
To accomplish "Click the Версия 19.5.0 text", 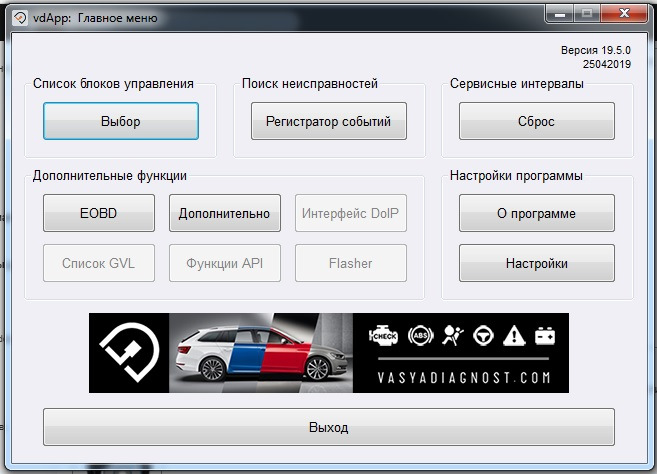I will pos(595,50).
